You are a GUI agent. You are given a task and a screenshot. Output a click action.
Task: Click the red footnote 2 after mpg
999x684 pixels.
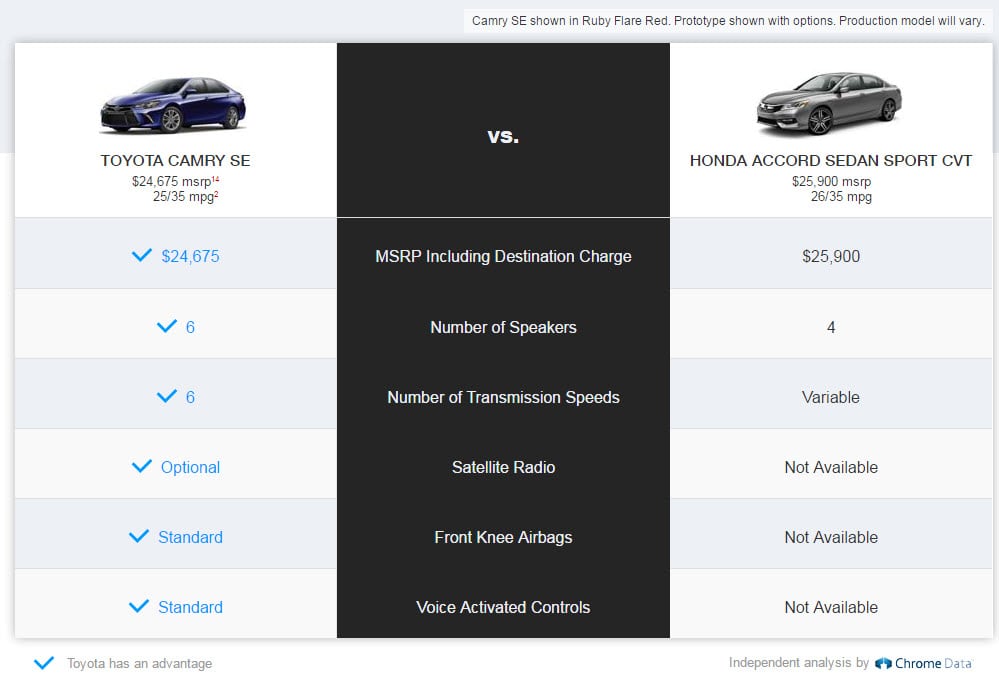pyautogui.click(x=217, y=194)
